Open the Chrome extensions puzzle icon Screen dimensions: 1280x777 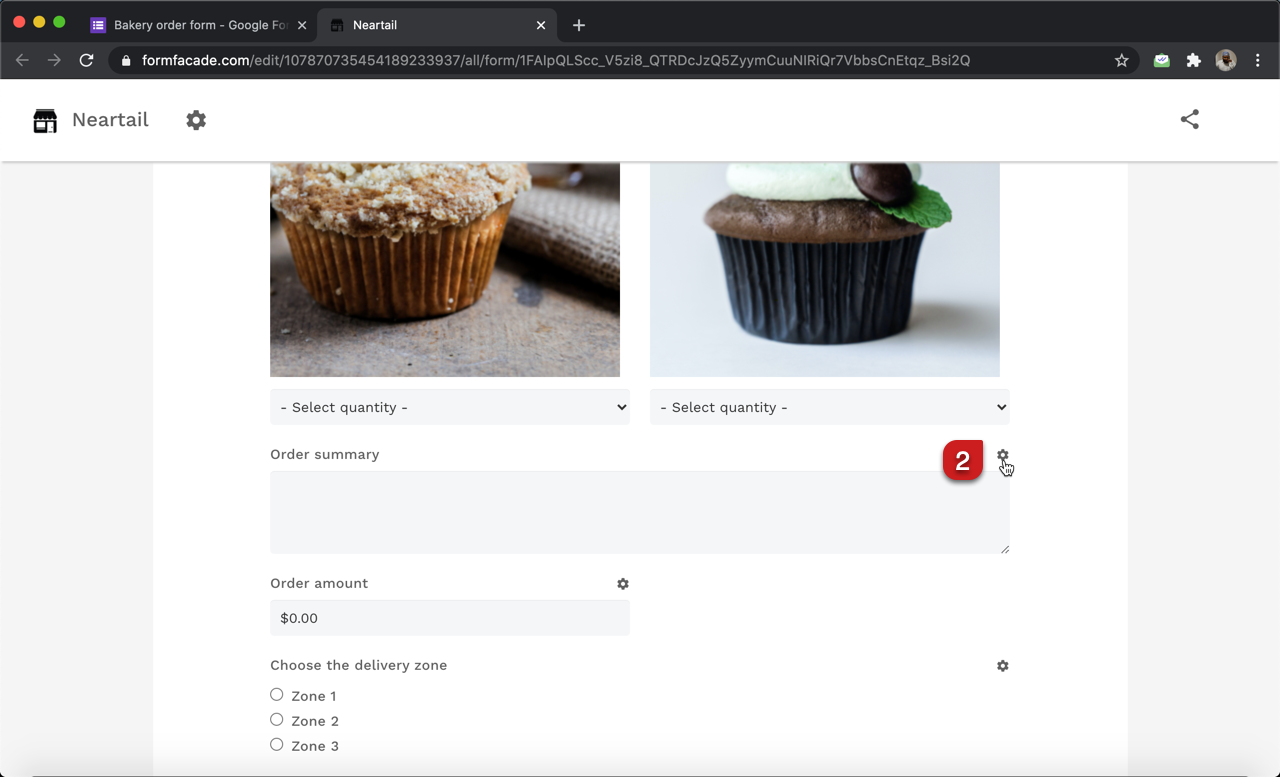(1193, 60)
